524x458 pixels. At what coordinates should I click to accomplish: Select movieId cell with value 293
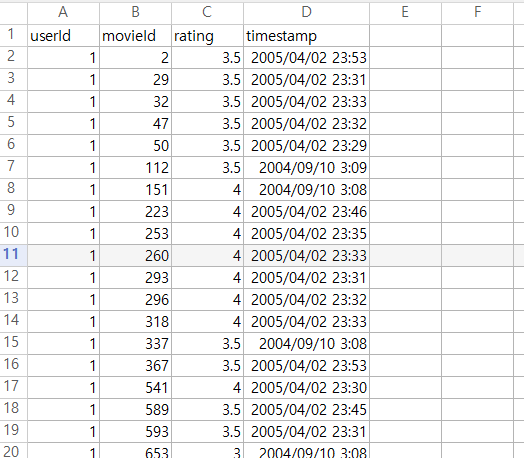135,278
